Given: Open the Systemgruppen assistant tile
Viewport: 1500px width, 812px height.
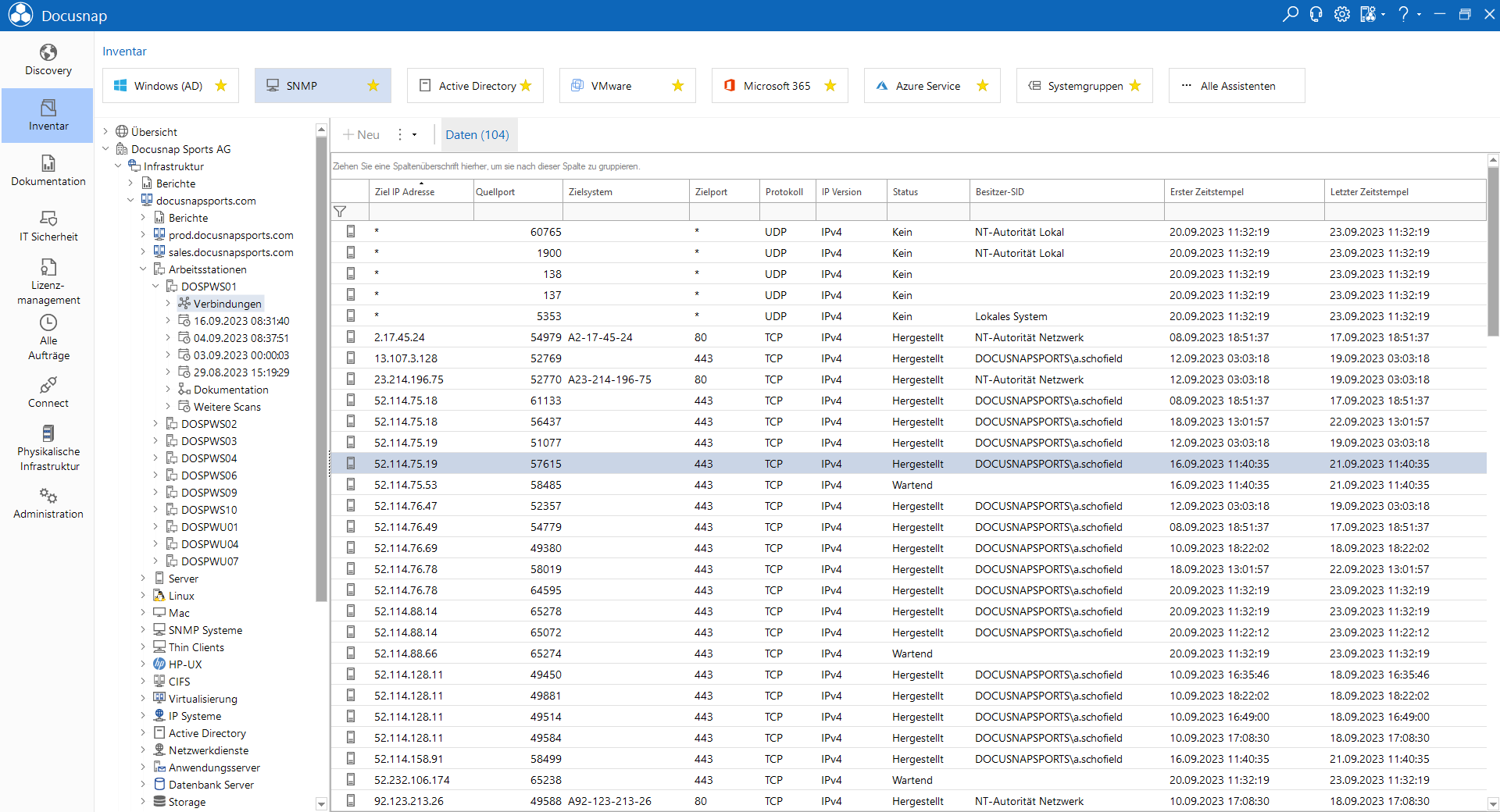Looking at the screenshot, I should pyautogui.click(x=1084, y=86).
